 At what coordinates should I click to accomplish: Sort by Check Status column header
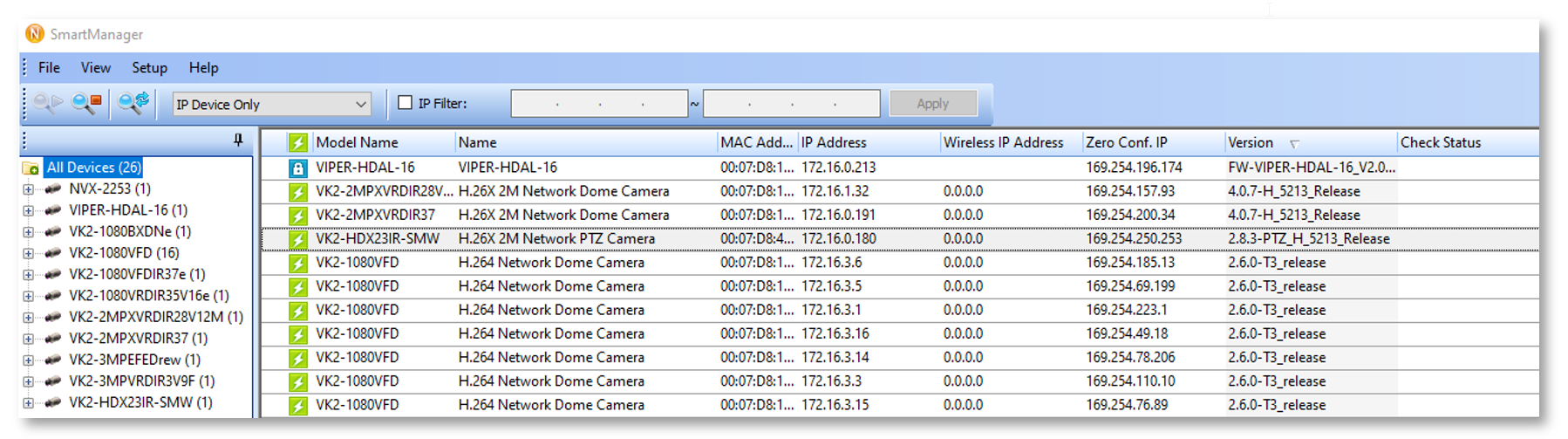pos(1467,142)
